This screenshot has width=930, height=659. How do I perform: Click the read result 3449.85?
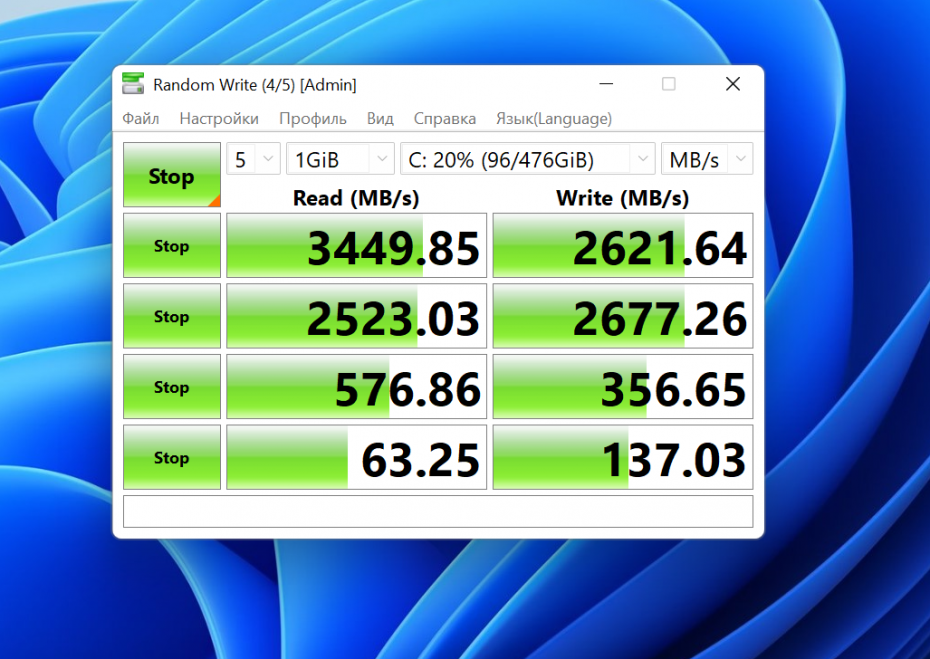[x=356, y=246]
